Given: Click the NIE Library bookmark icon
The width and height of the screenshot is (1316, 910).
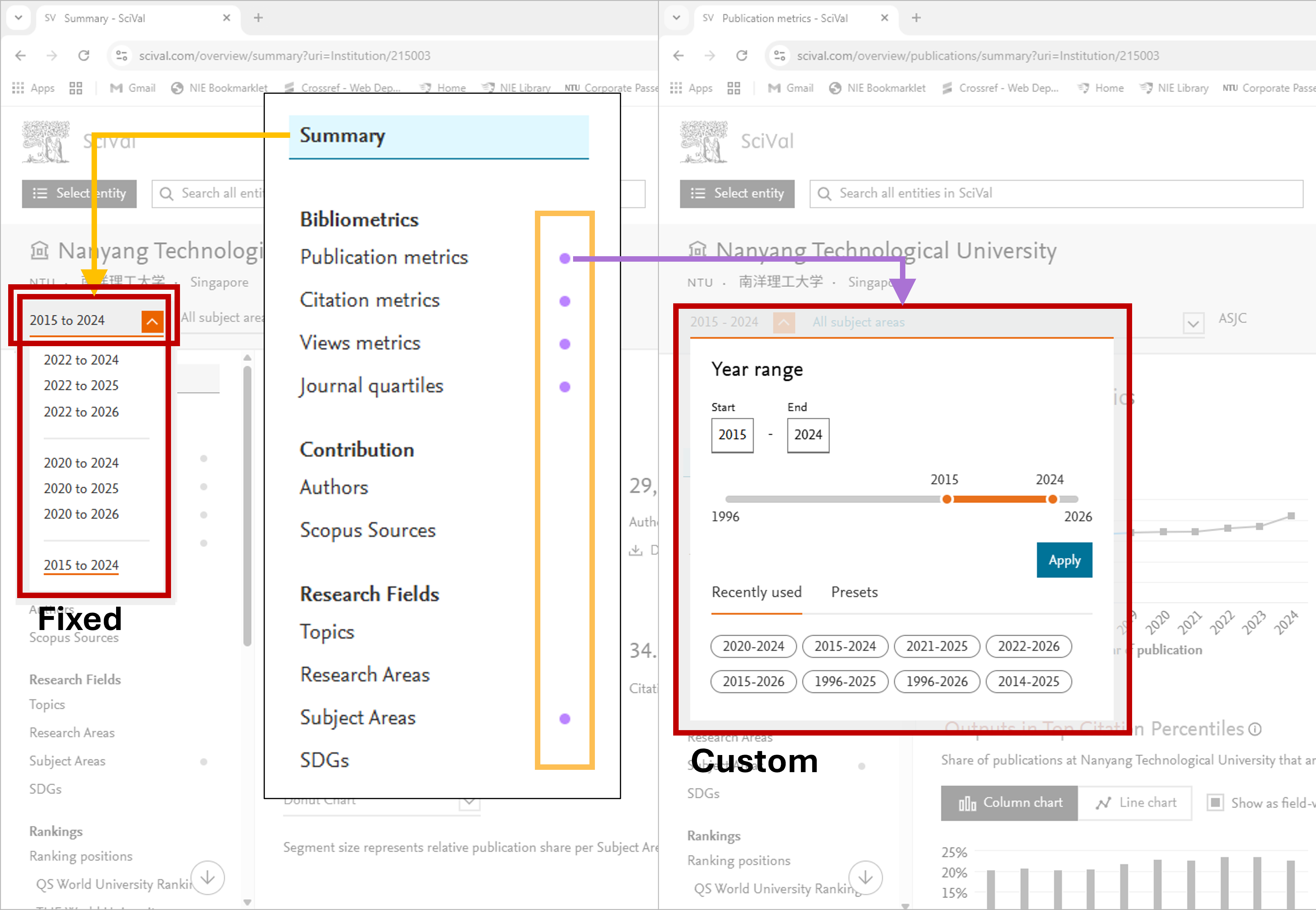Looking at the screenshot, I should click(488, 88).
